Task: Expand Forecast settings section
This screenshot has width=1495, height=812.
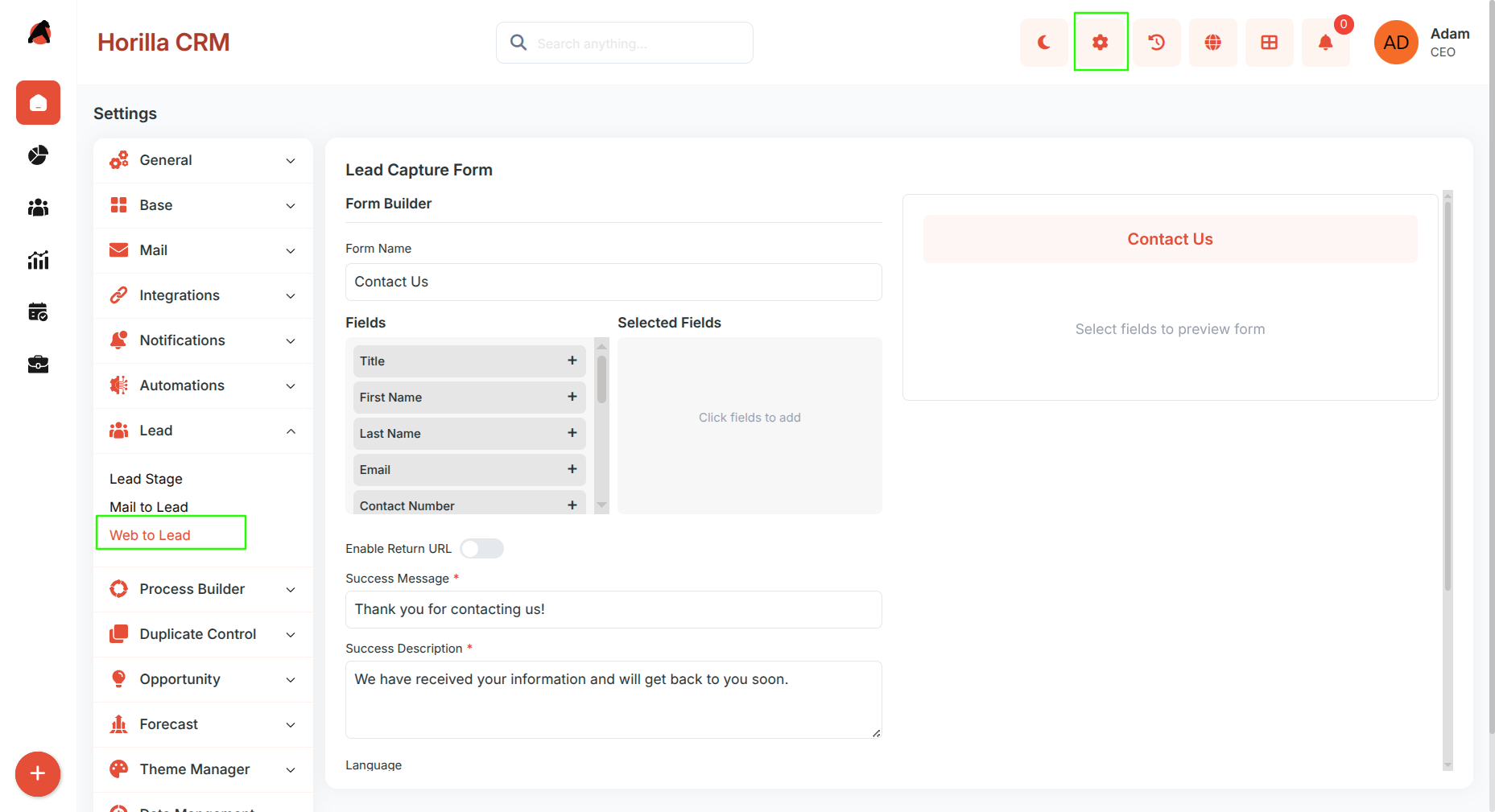Action: pyautogui.click(x=203, y=724)
